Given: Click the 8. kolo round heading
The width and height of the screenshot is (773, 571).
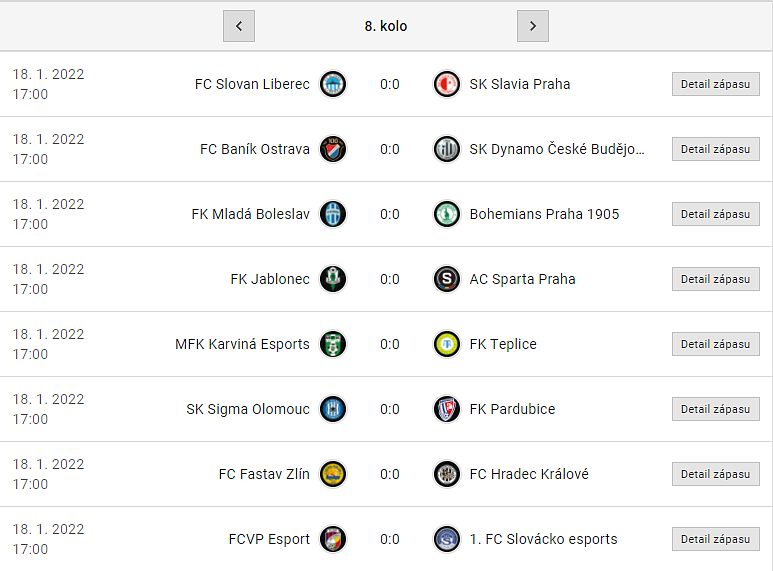Looking at the screenshot, I should (386, 26).
